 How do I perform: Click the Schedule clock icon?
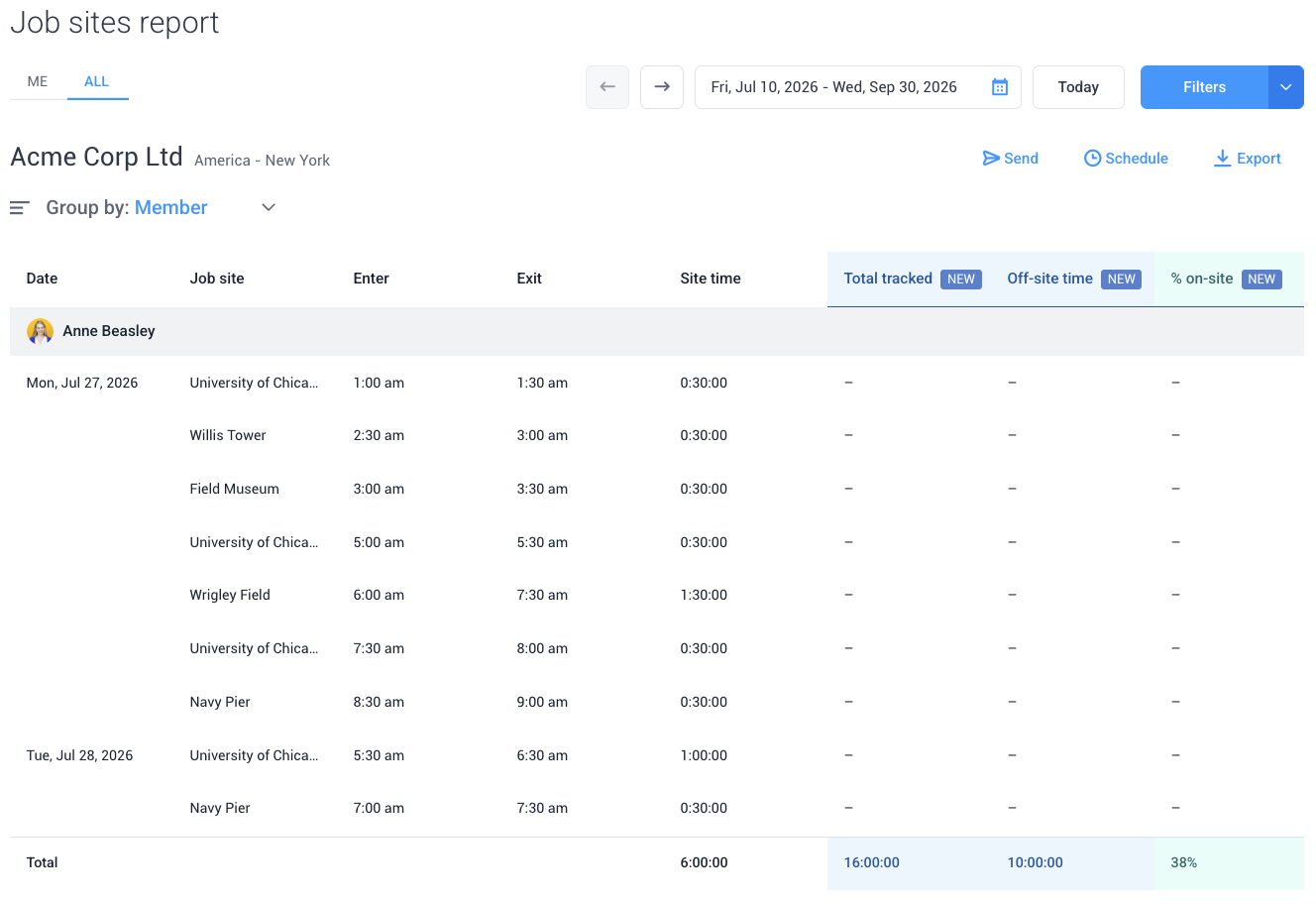pos(1092,159)
